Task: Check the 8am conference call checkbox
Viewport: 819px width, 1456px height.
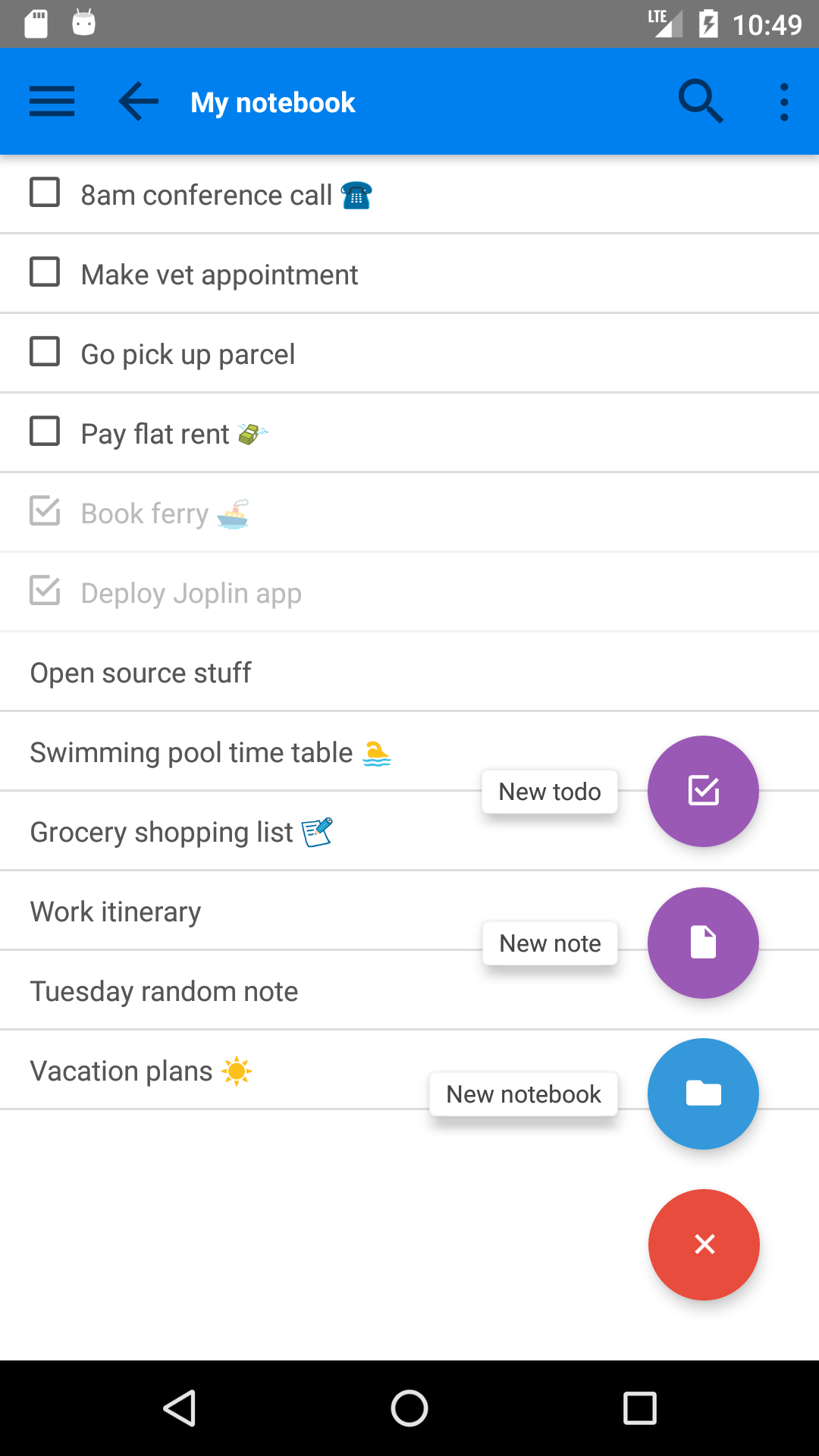Action: point(45,193)
